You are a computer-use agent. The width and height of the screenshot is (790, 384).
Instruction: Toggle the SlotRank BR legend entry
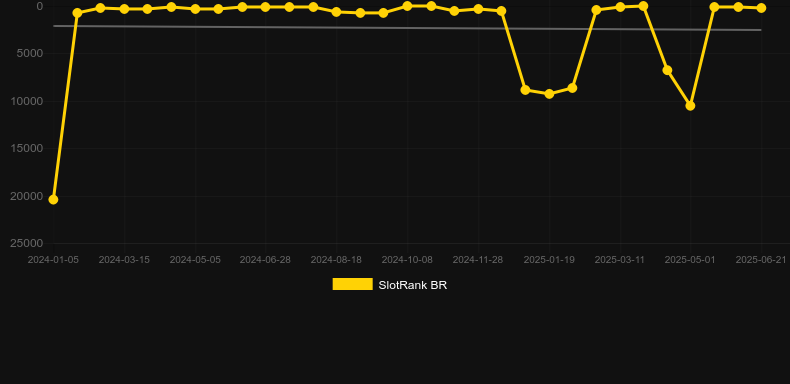[x=389, y=285]
